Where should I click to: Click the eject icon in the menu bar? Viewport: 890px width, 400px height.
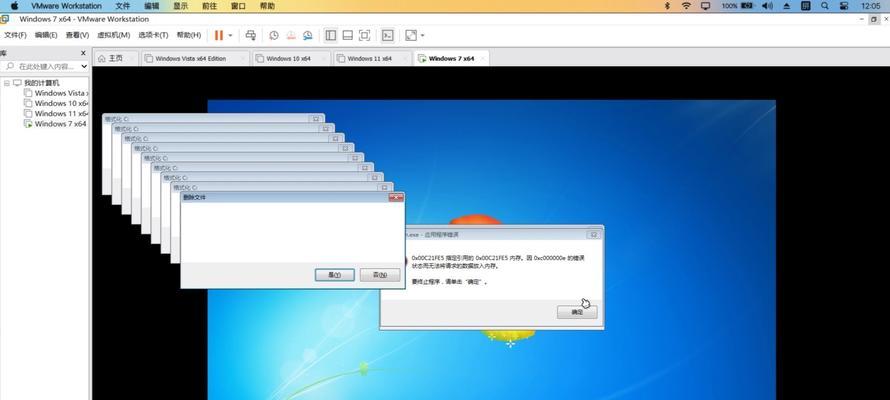(786, 6)
